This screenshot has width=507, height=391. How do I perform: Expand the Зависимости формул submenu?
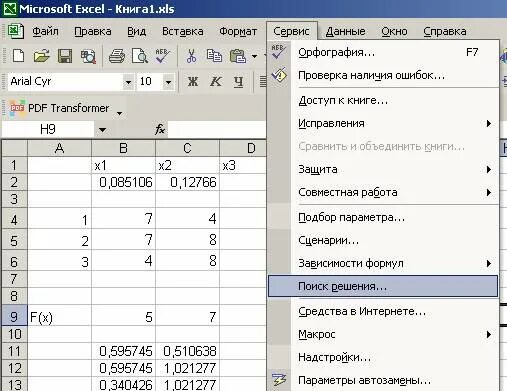pos(489,264)
